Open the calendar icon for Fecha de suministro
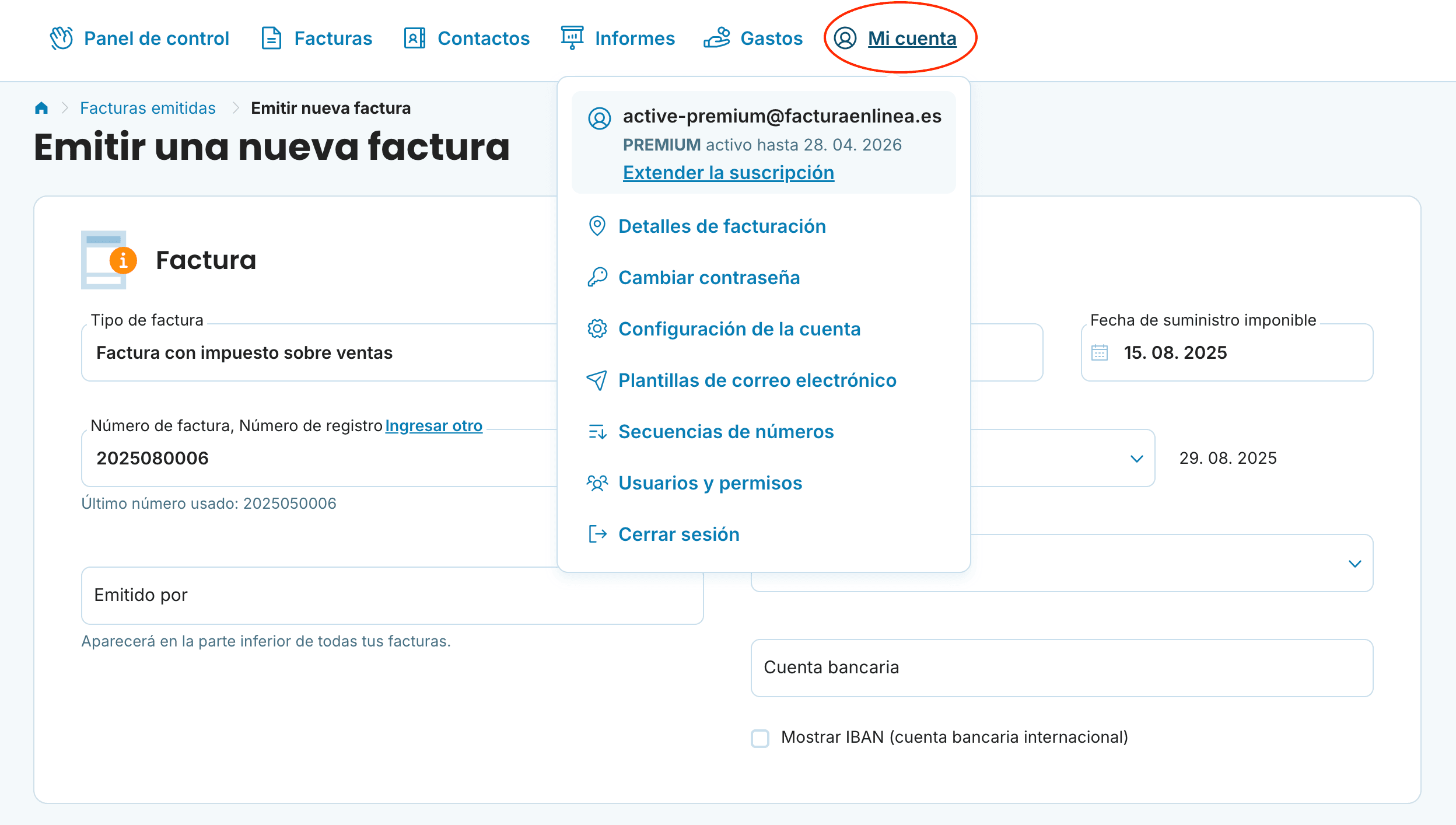The height and width of the screenshot is (825, 1456). 1099,352
